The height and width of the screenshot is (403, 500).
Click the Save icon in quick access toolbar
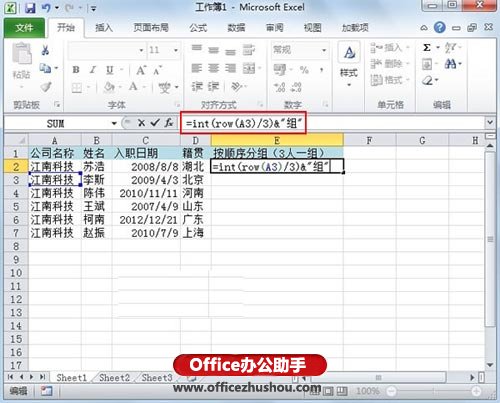point(30,8)
